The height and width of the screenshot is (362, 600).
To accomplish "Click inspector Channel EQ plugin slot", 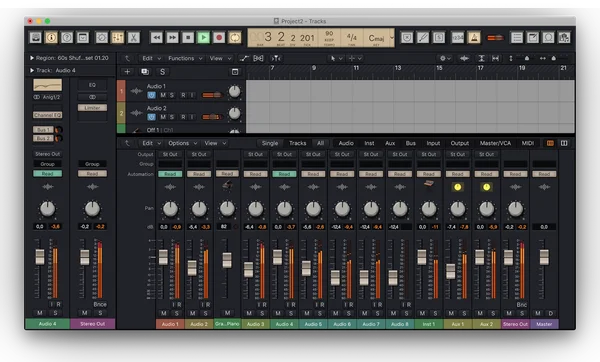I will [x=47, y=115].
